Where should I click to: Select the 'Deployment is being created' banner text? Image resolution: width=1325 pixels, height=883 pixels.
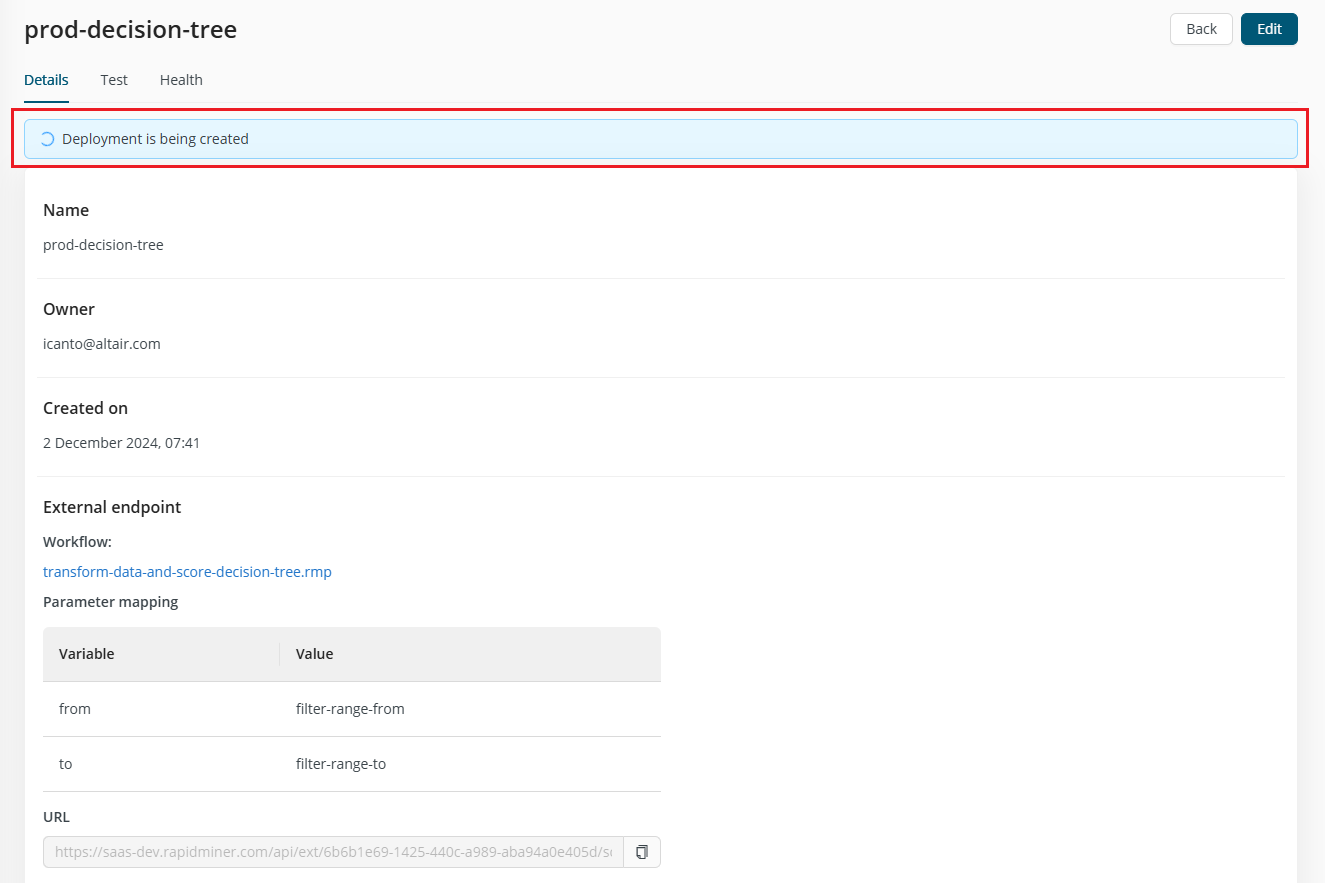(155, 139)
